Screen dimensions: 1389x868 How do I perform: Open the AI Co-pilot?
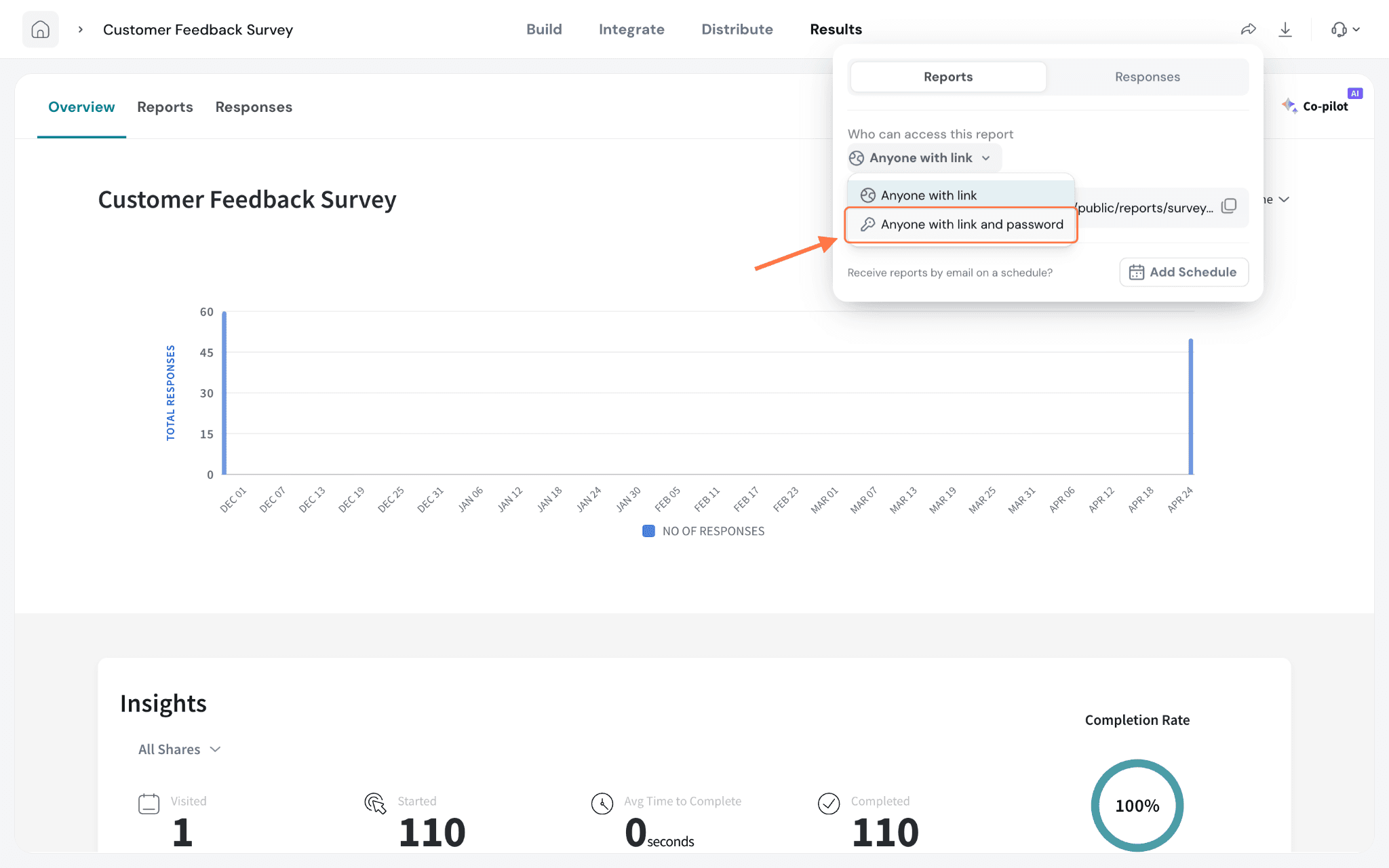pos(1316,106)
